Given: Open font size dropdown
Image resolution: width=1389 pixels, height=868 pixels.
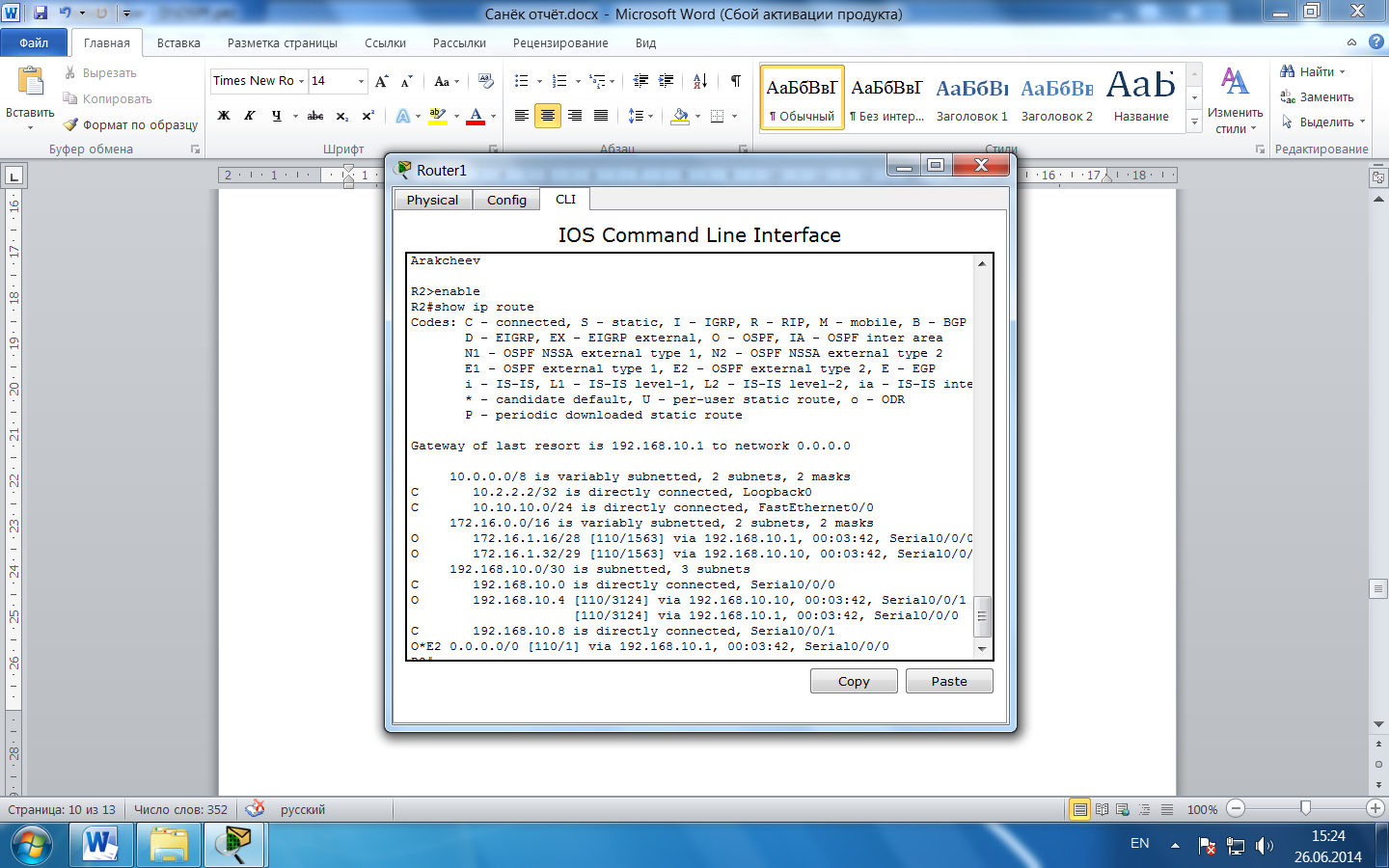Looking at the screenshot, I should (362, 81).
